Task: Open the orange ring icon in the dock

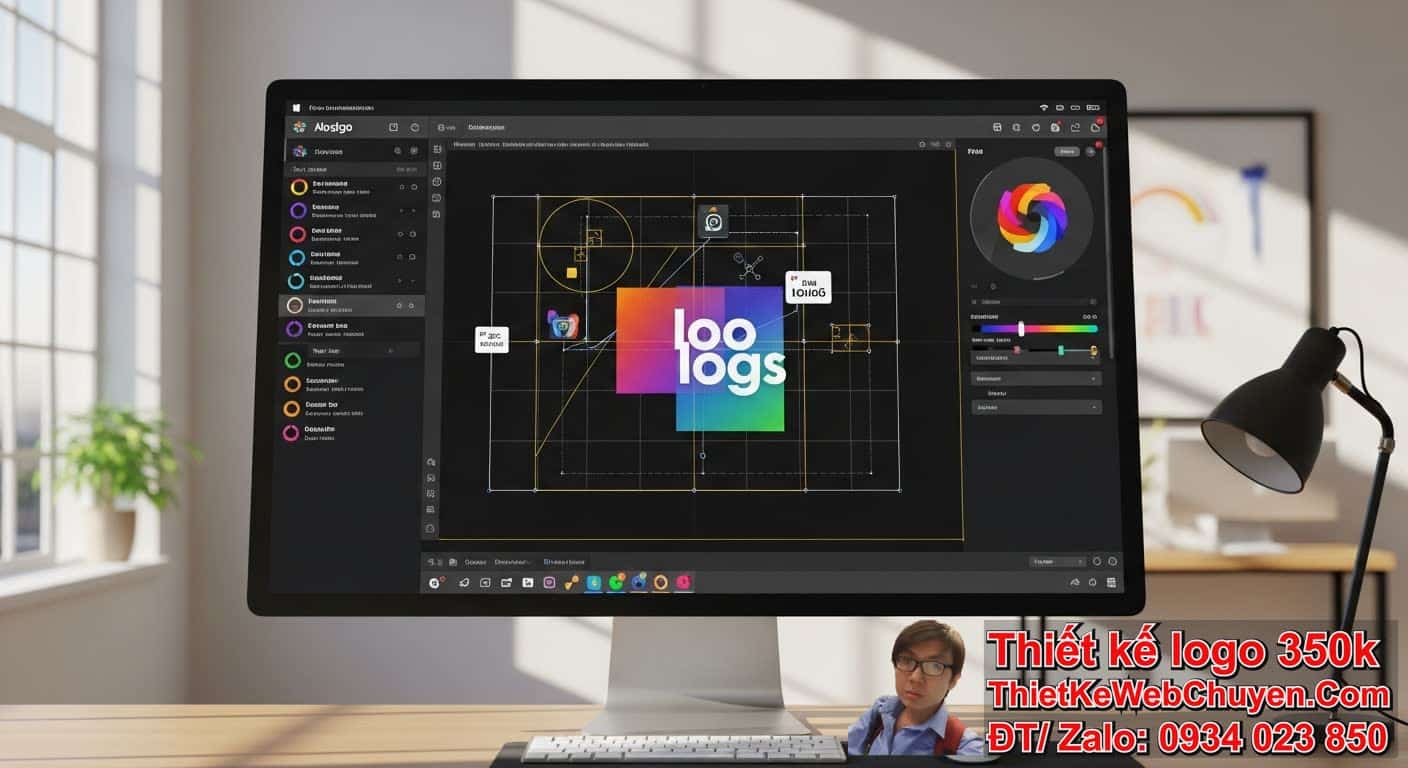Action: [661, 582]
